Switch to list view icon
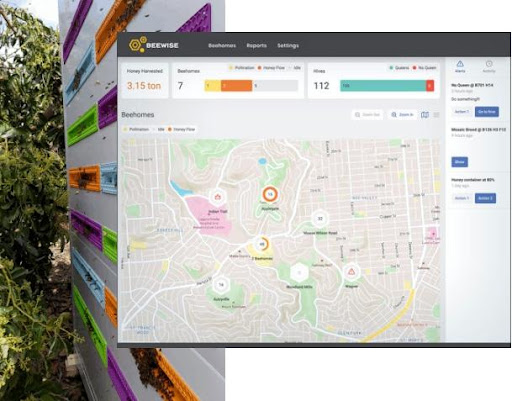512x401 pixels. tap(436, 115)
